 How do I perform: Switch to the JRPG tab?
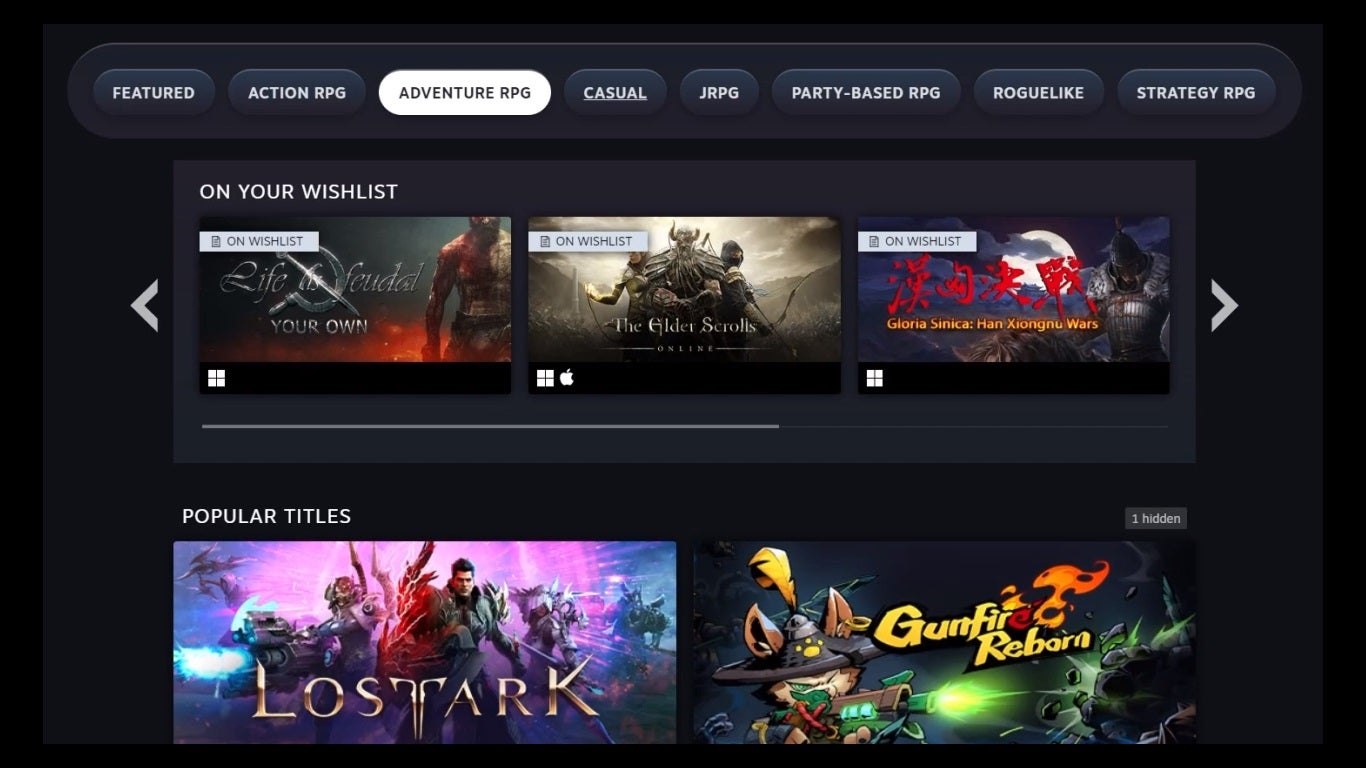pos(719,93)
